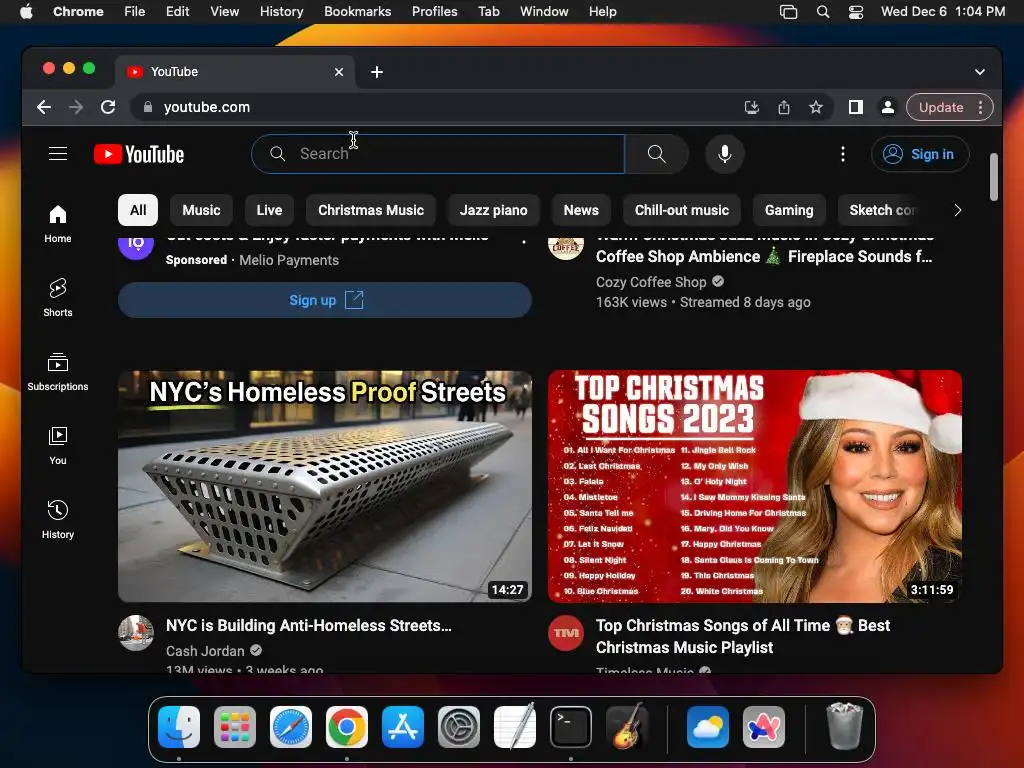Open Top Christmas Songs of All Time title
The width and height of the screenshot is (1024, 768).
[743, 637]
